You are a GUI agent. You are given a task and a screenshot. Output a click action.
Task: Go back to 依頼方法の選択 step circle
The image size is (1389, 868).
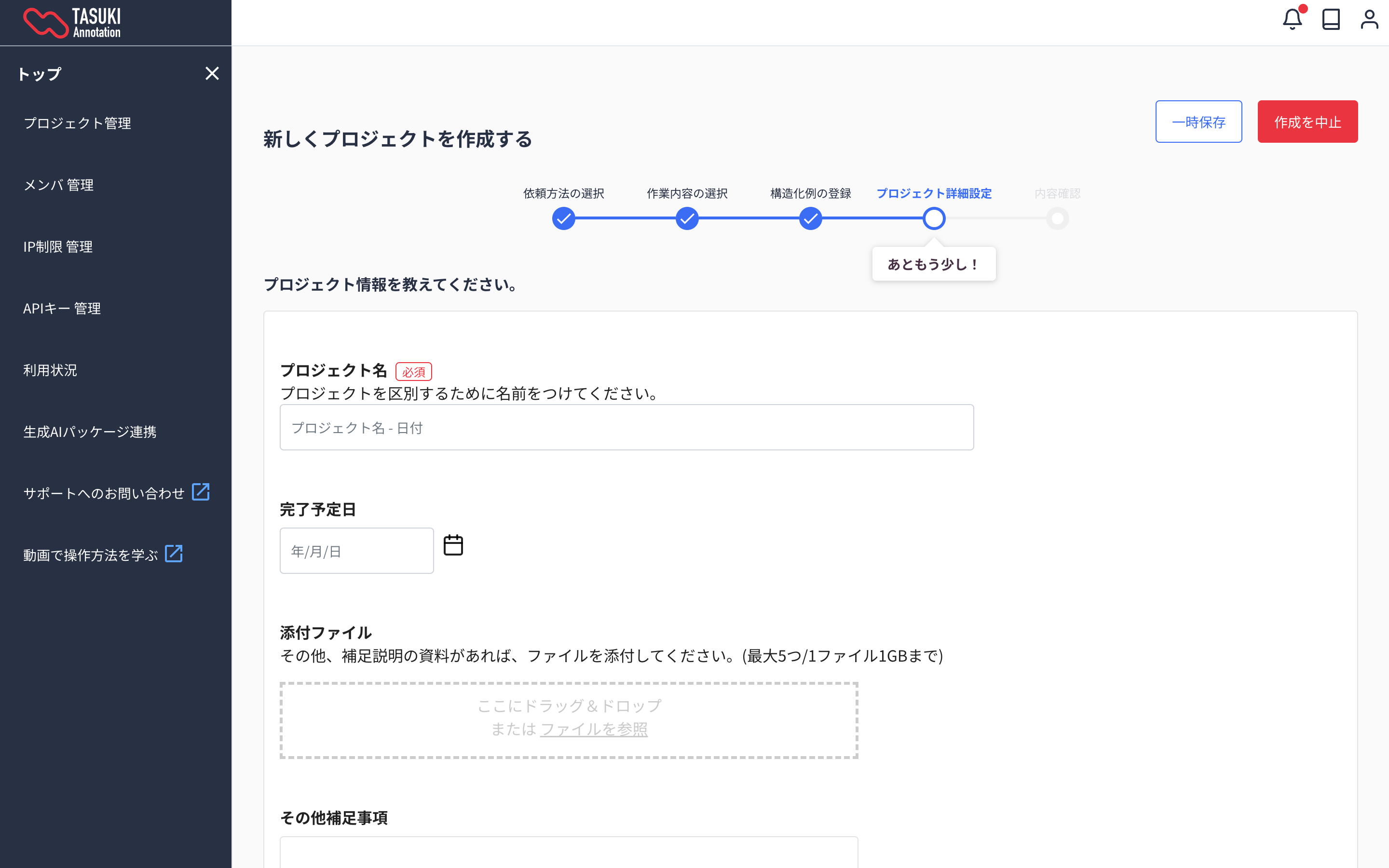[563, 219]
